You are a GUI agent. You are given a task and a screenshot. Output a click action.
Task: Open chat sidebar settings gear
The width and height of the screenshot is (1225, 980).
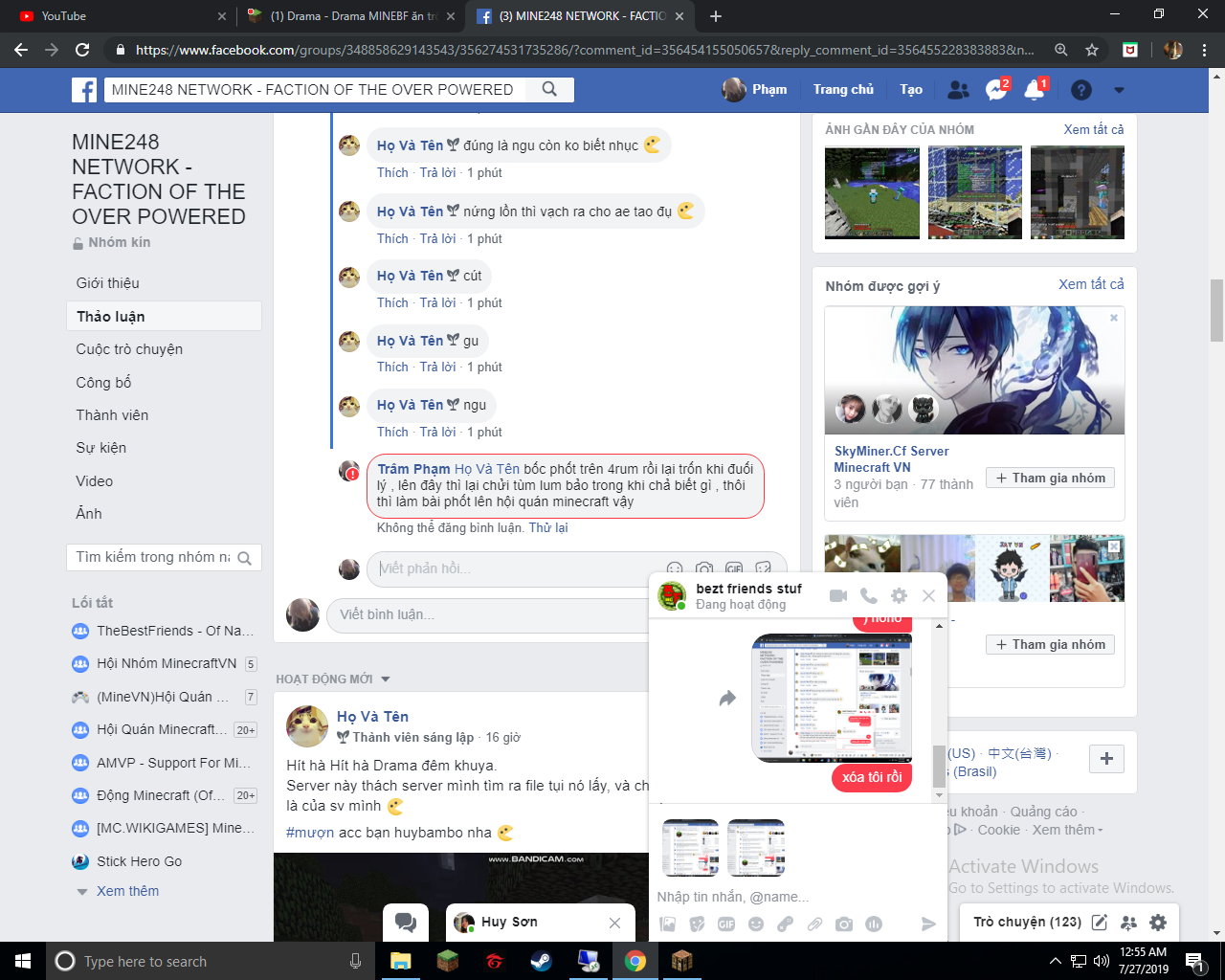(x=1158, y=923)
